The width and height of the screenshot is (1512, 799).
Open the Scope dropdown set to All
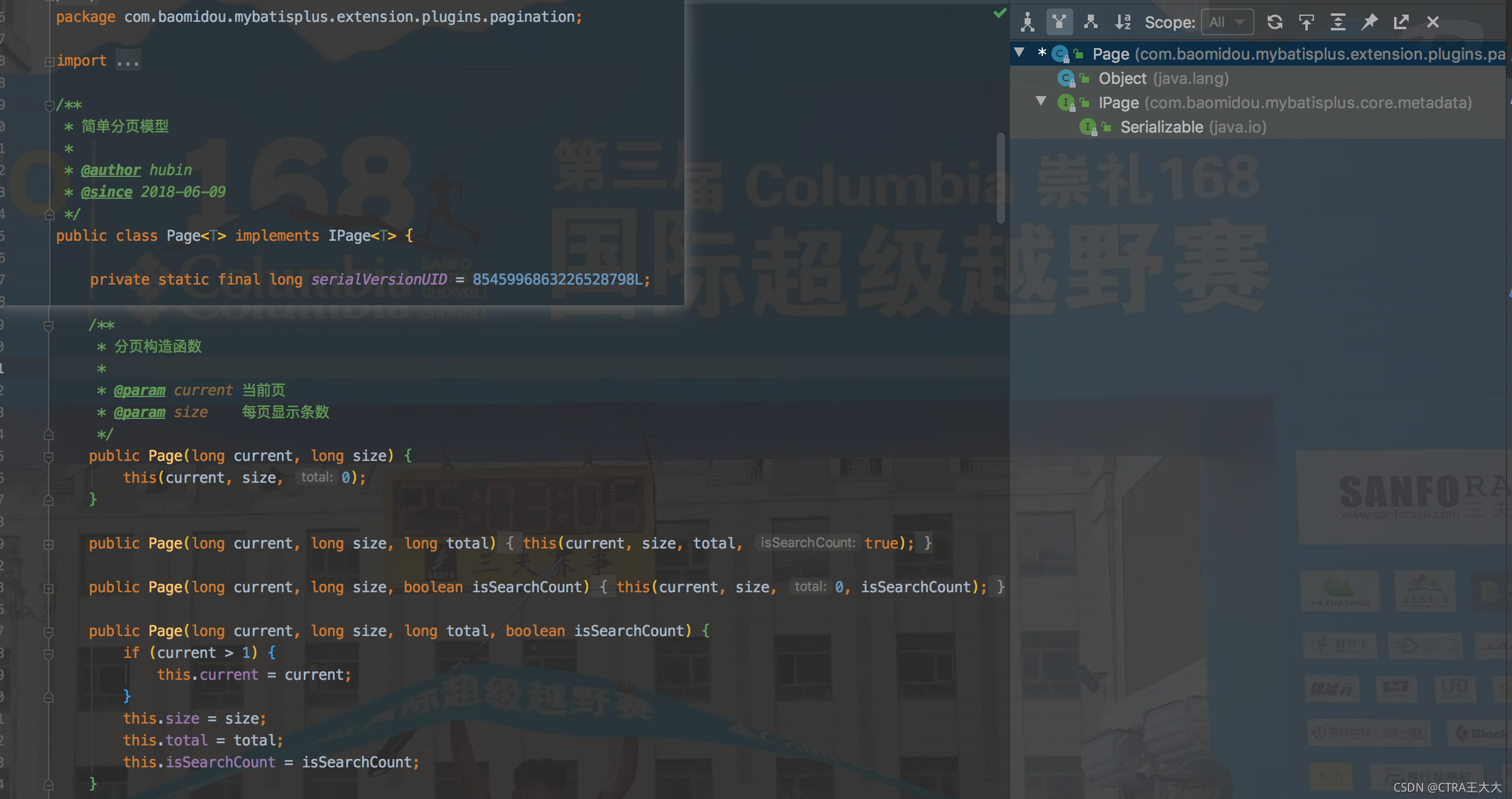coord(1228,22)
